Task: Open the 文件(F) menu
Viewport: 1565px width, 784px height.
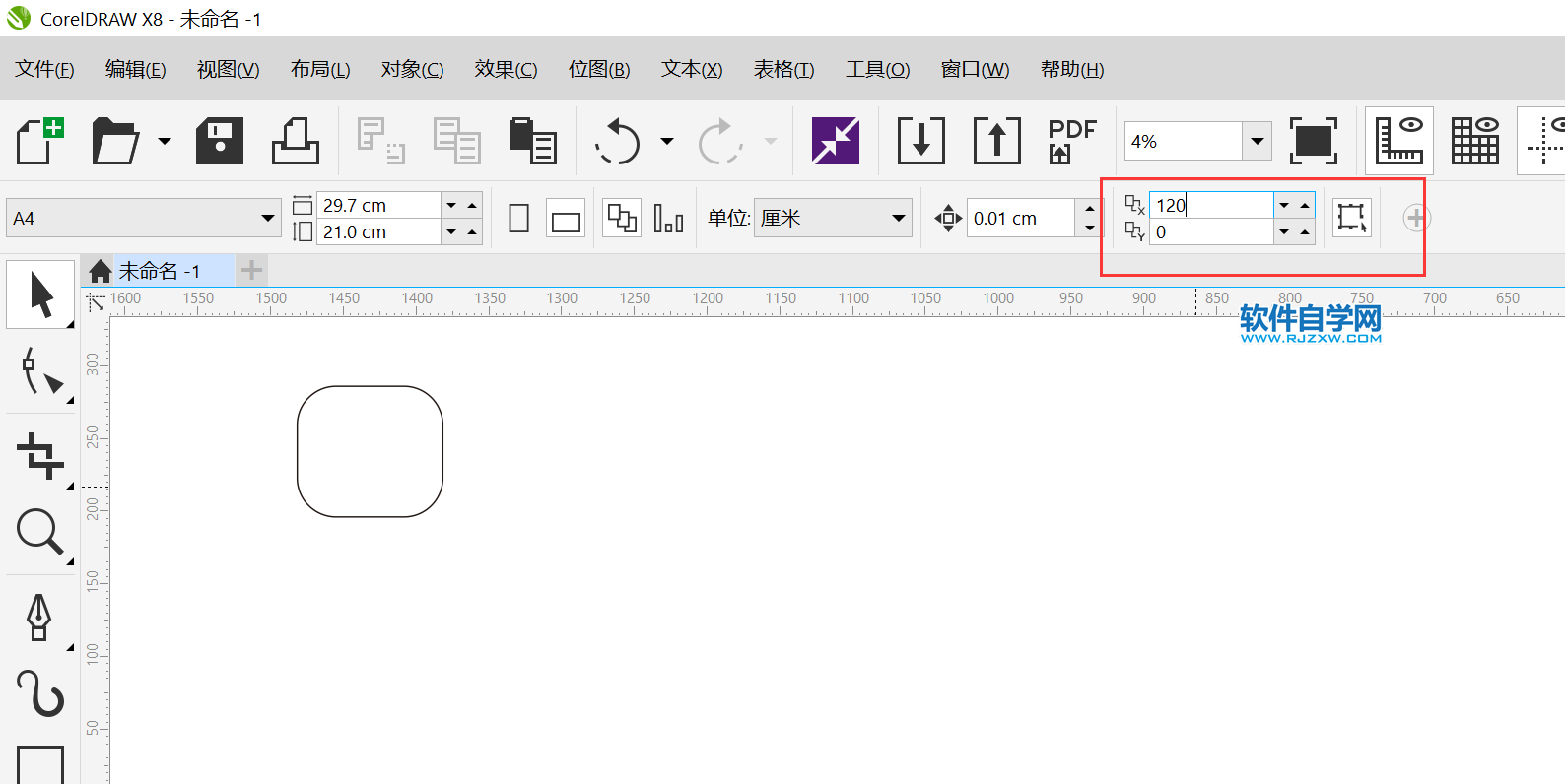Action: point(44,70)
